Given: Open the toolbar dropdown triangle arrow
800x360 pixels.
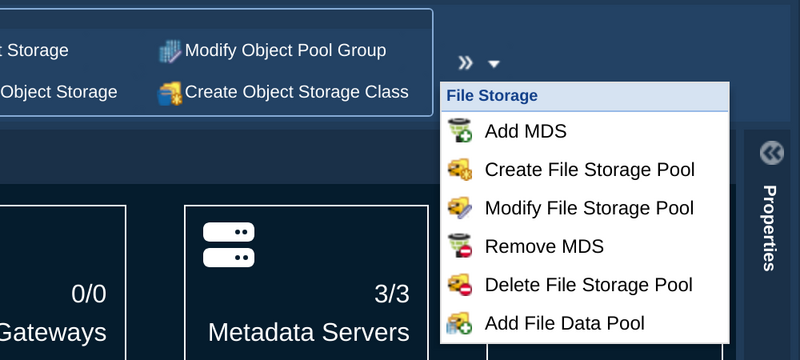Looking at the screenshot, I should (x=493, y=64).
